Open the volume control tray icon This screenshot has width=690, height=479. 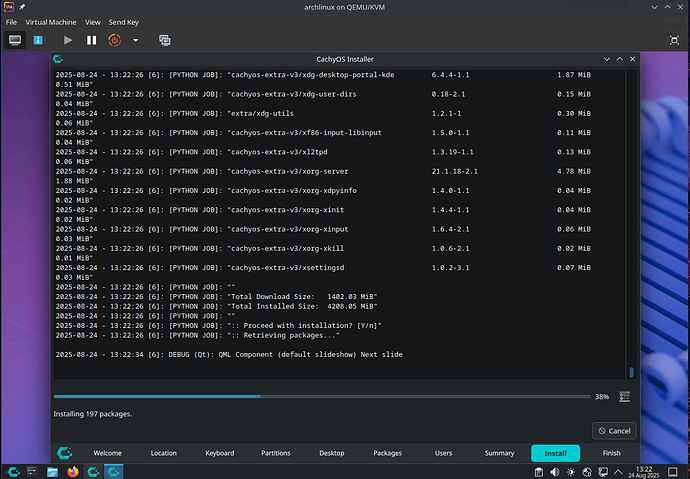point(554,472)
